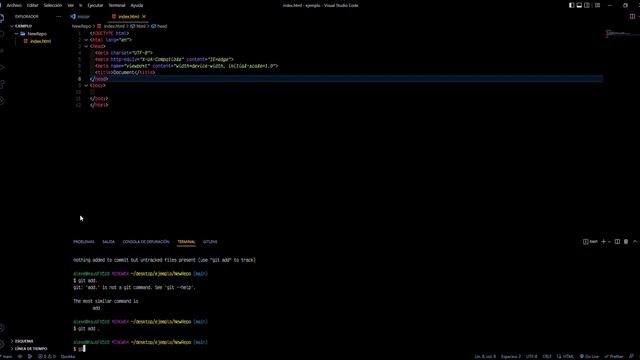Switch to the PROBLEMAS panel tab

(x=84, y=242)
